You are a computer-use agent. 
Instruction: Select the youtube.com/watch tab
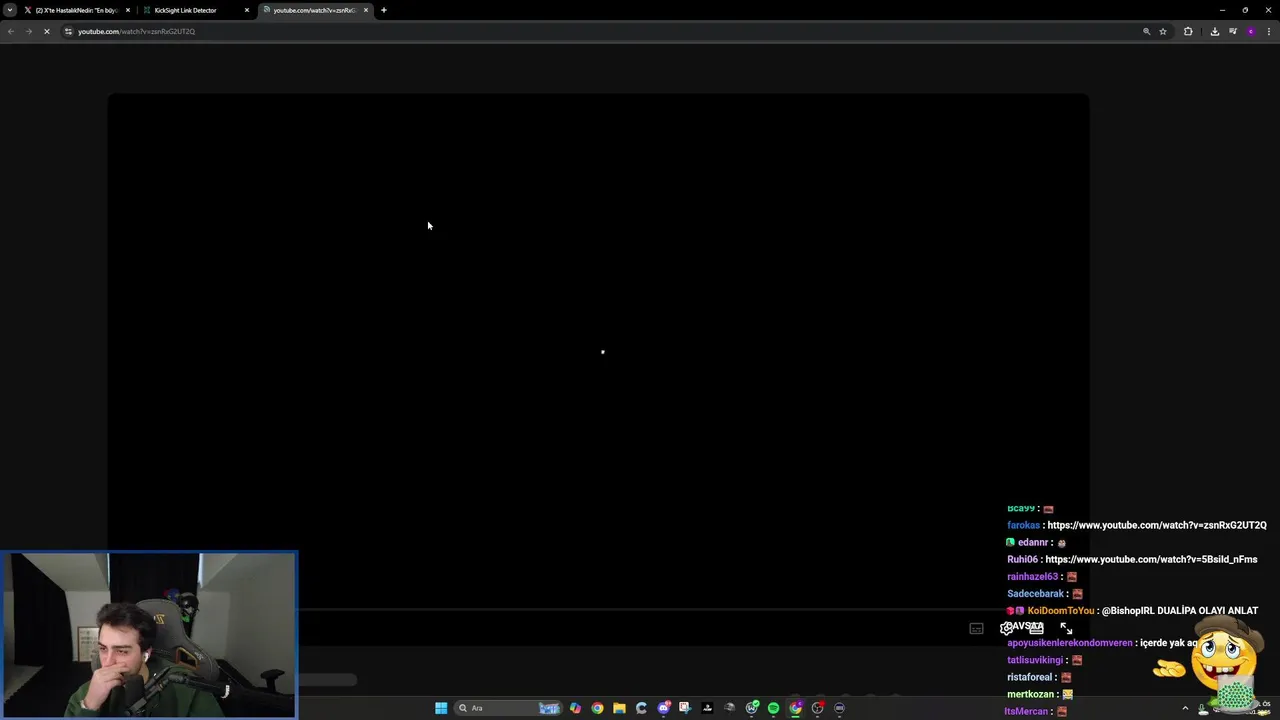(315, 10)
